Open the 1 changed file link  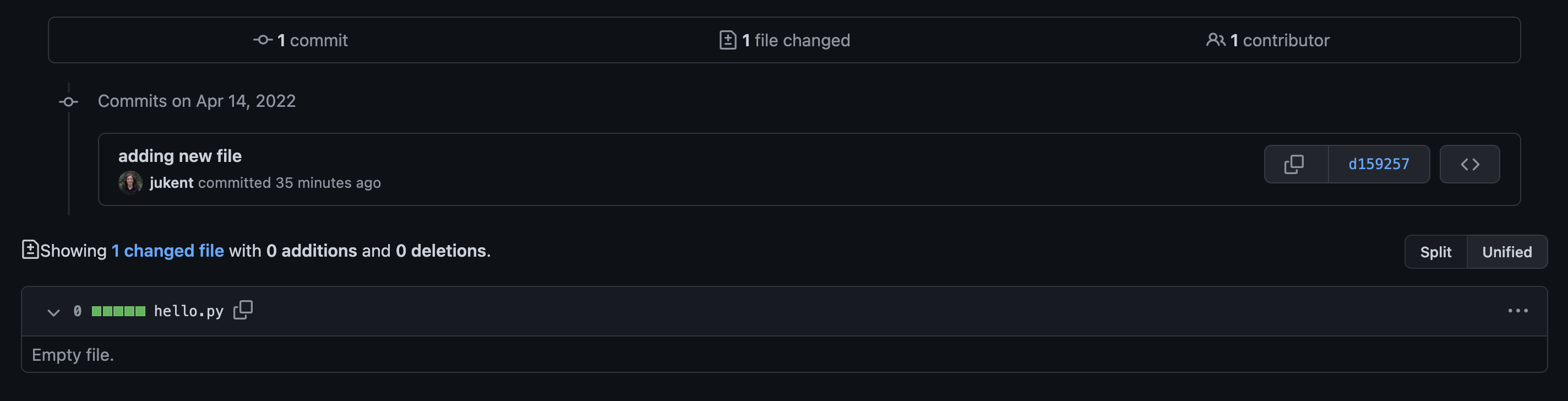(167, 251)
